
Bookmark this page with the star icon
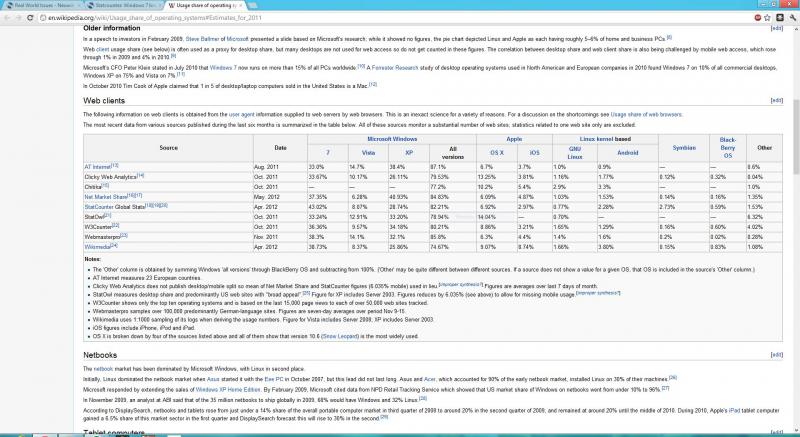[x=767, y=17]
